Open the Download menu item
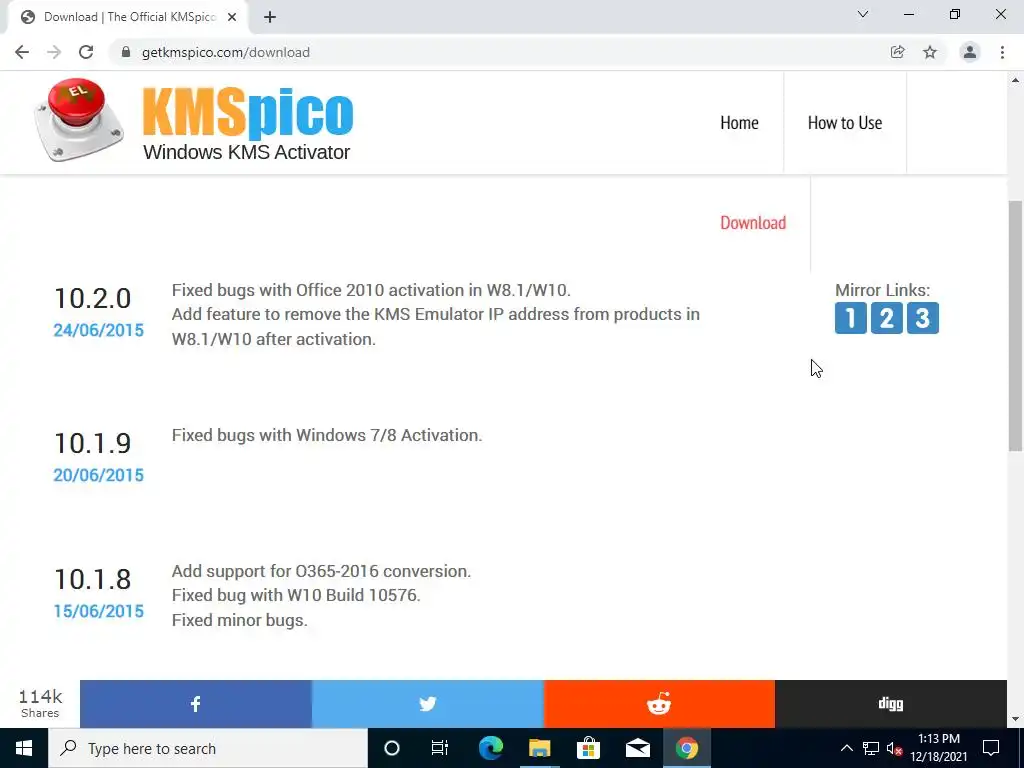 [753, 223]
